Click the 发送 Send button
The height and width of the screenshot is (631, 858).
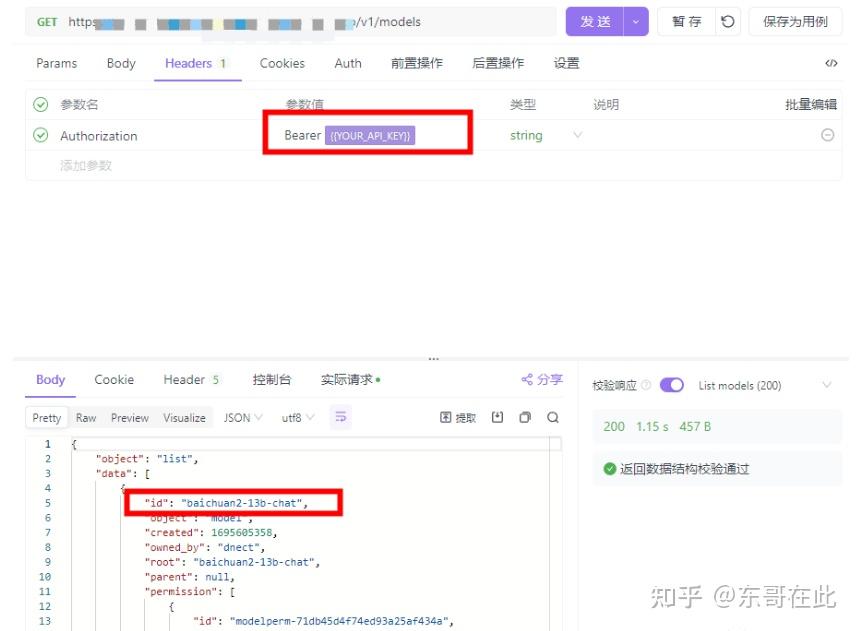click(597, 20)
